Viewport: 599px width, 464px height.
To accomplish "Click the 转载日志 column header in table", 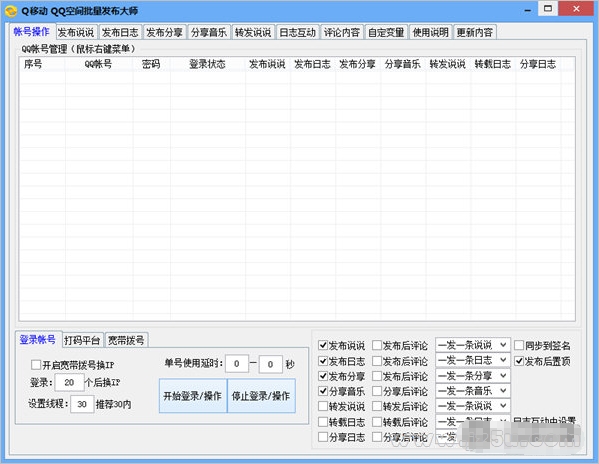I will (493, 64).
